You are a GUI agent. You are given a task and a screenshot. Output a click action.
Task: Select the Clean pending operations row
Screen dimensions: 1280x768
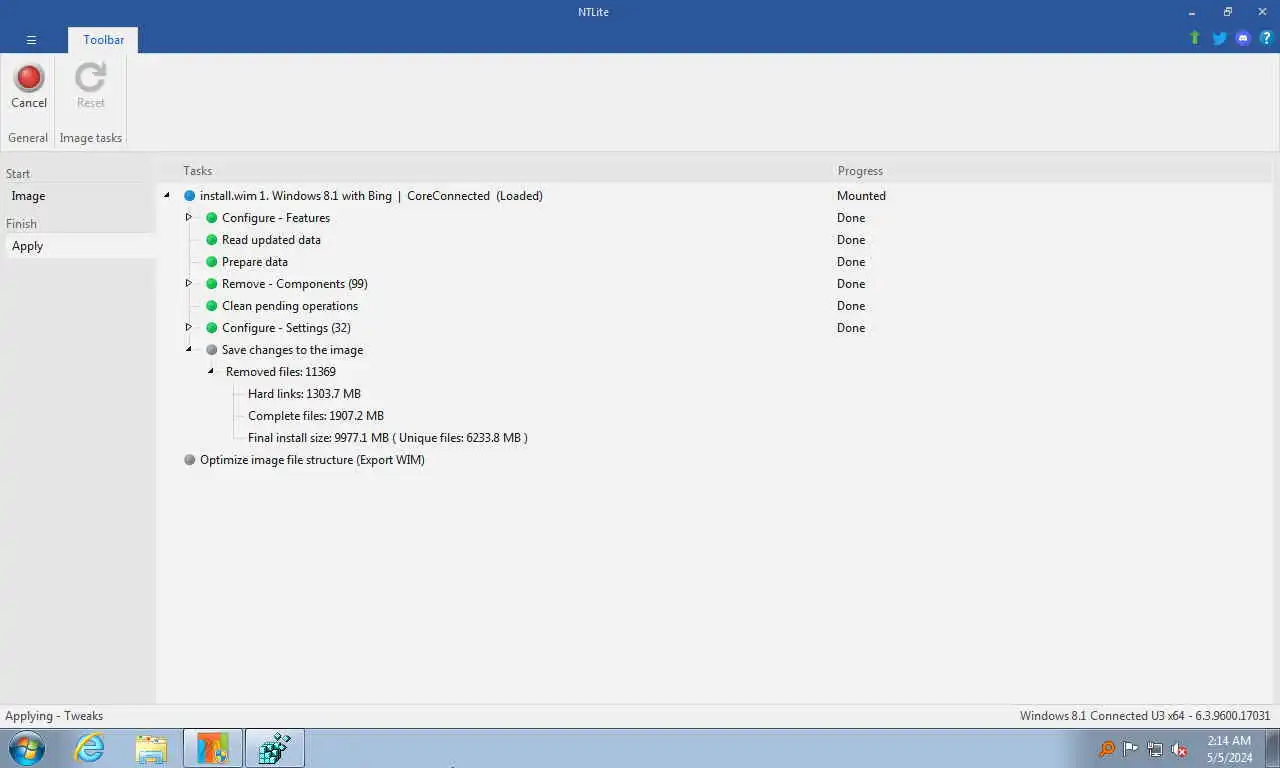[x=290, y=306]
